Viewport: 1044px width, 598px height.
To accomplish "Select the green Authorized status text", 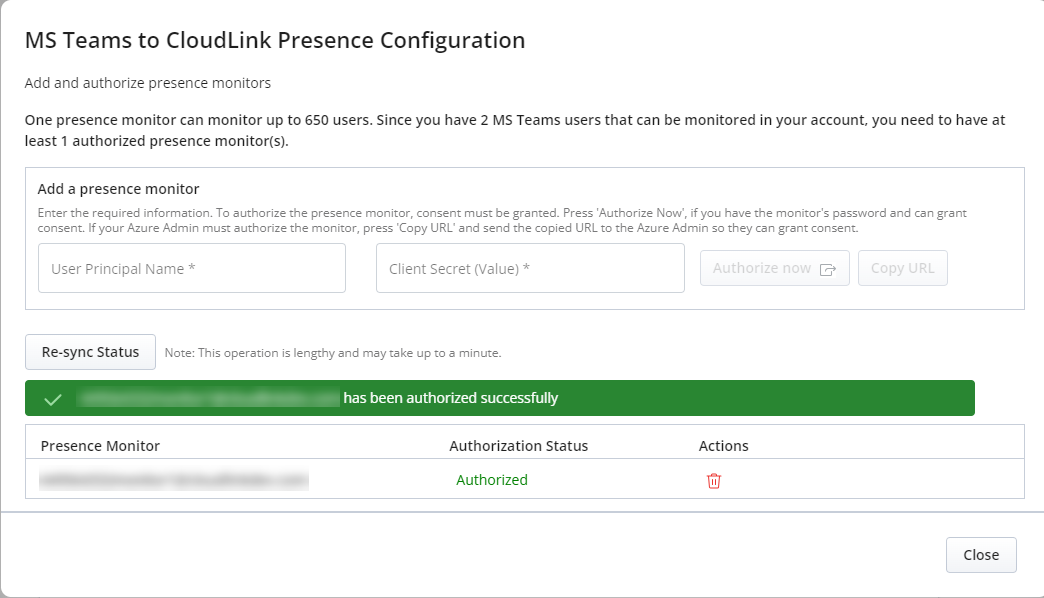I will pyautogui.click(x=492, y=480).
